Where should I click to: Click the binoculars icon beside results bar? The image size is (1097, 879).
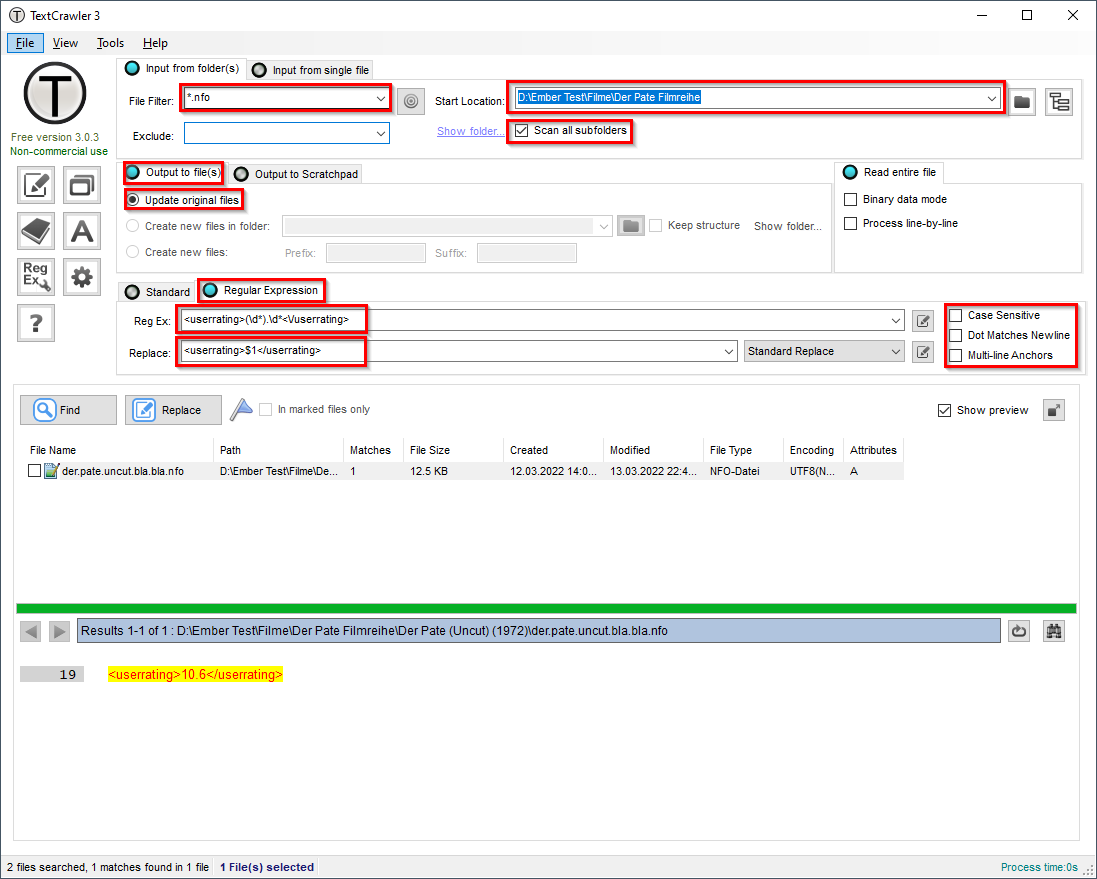click(x=1054, y=631)
